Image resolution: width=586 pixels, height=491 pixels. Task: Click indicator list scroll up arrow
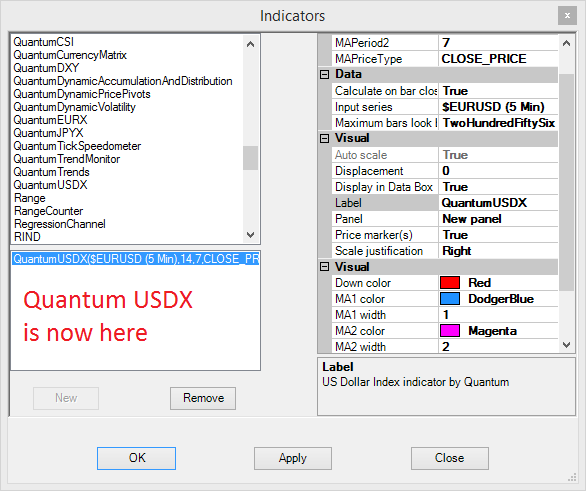(250, 44)
